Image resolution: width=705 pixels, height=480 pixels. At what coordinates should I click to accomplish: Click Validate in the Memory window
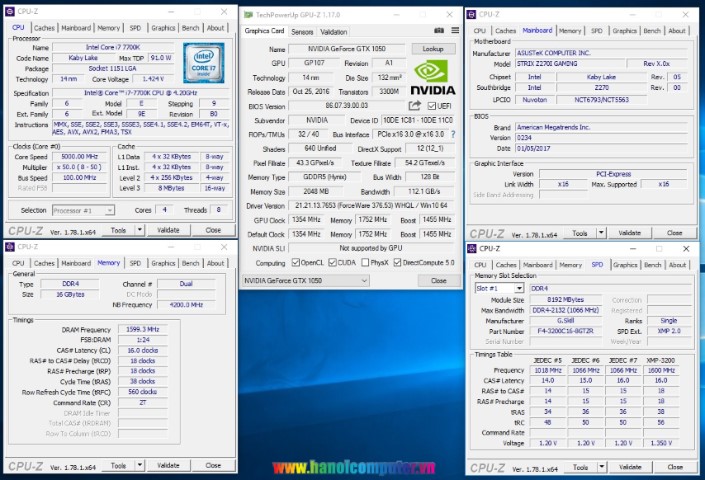pos(168,465)
